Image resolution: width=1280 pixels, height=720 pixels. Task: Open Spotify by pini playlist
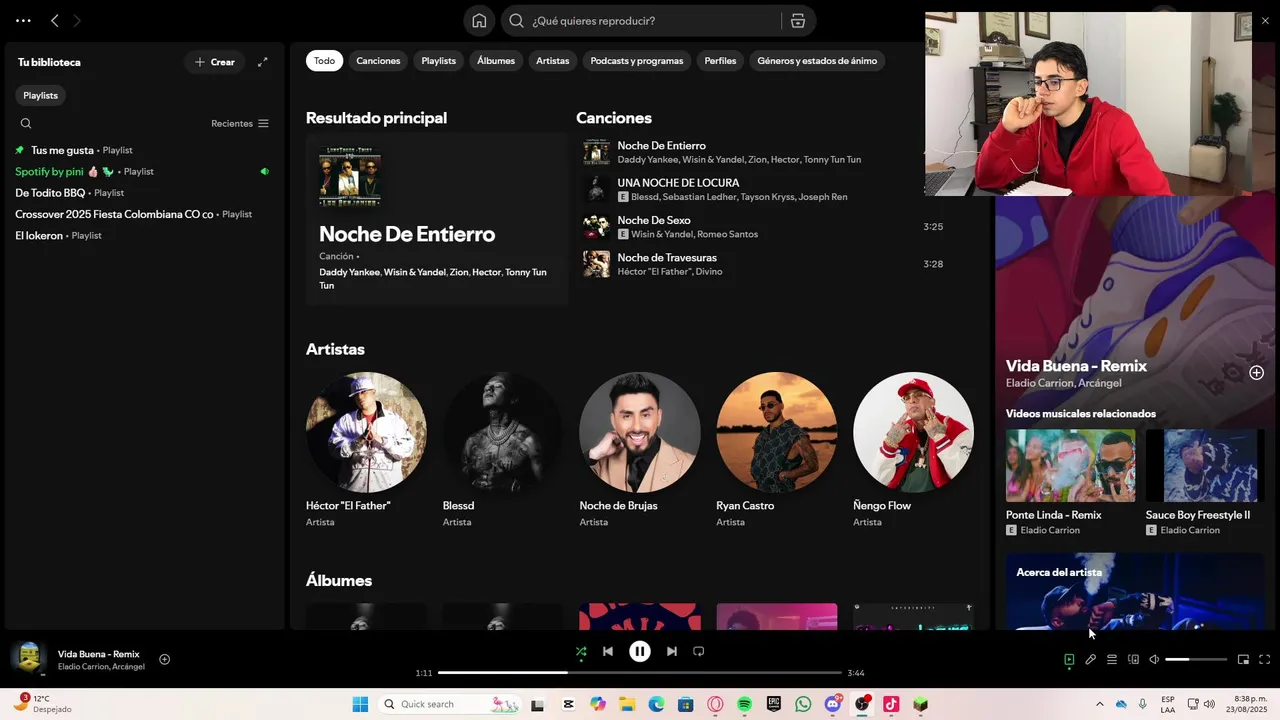(x=143, y=171)
